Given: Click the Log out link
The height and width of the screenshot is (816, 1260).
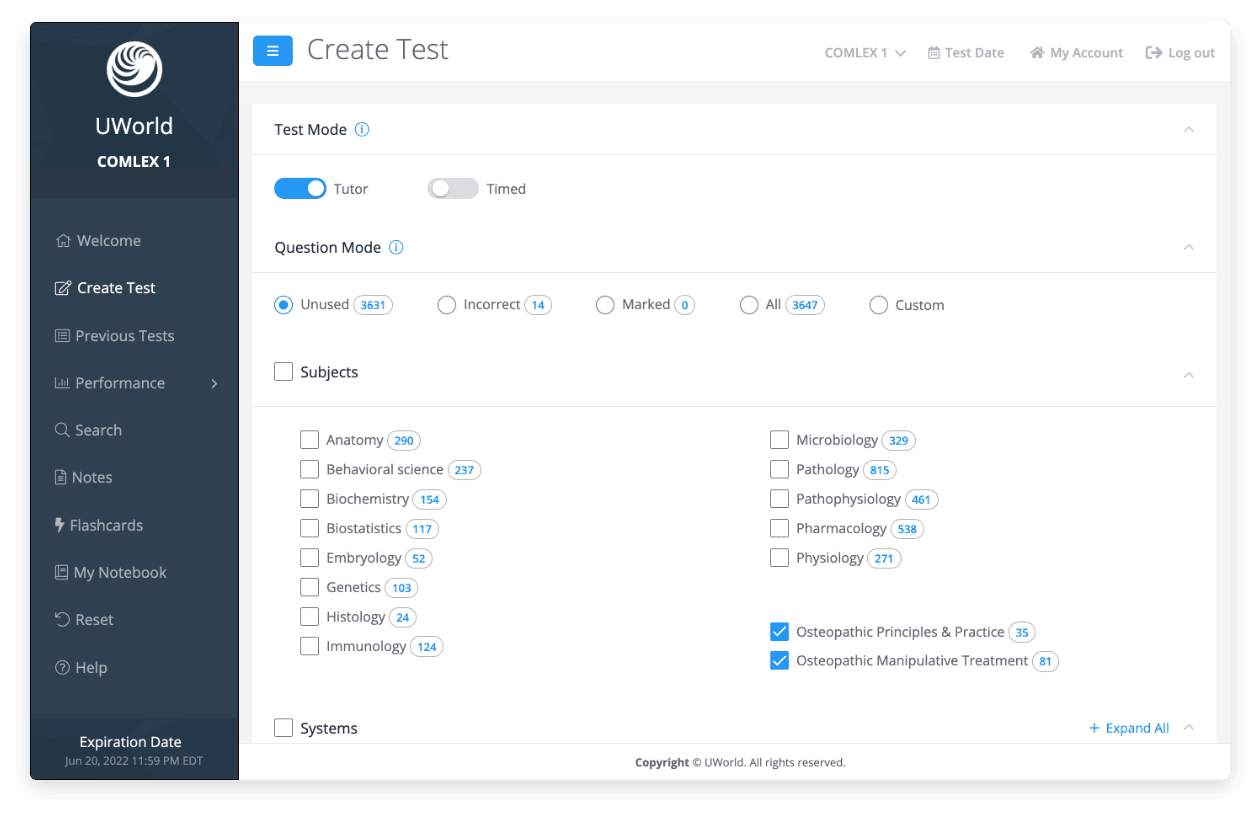Looking at the screenshot, I should 1180,53.
